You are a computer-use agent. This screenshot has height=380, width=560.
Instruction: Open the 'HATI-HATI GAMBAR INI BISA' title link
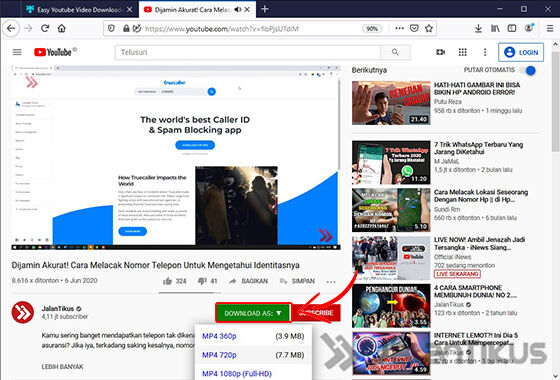(x=477, y=89)
